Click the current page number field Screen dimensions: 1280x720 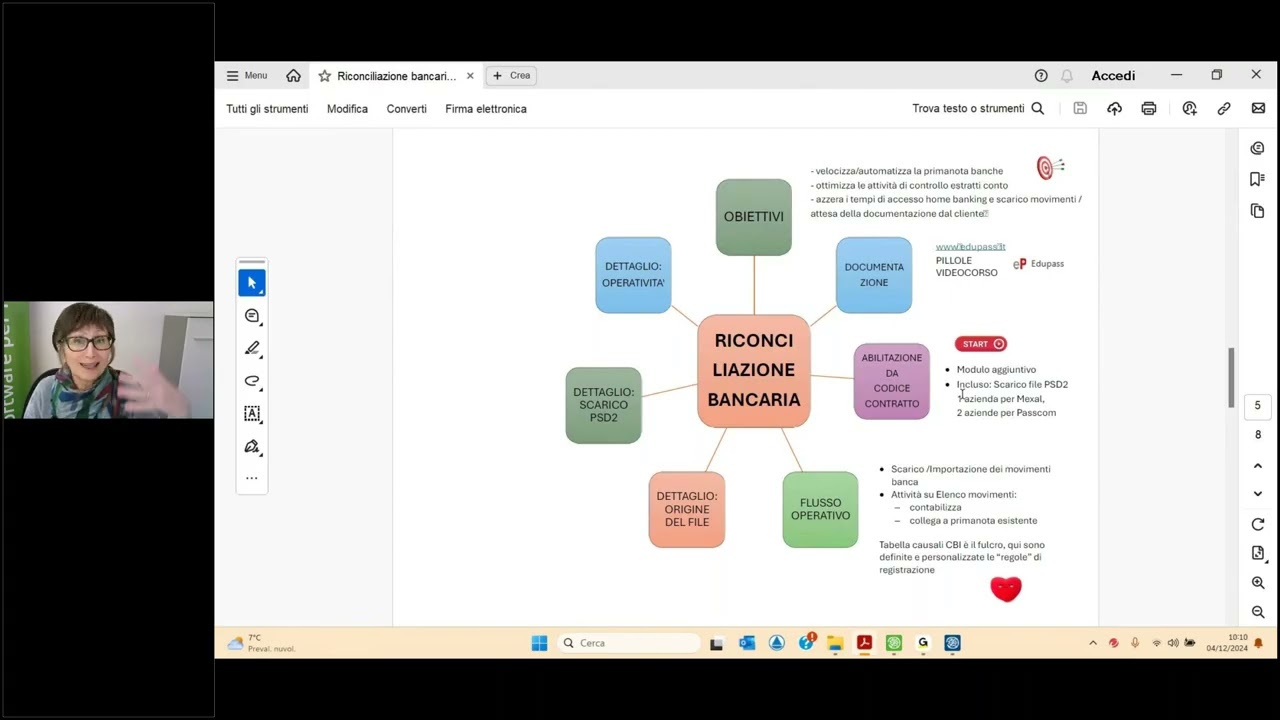click(1258, 405)
